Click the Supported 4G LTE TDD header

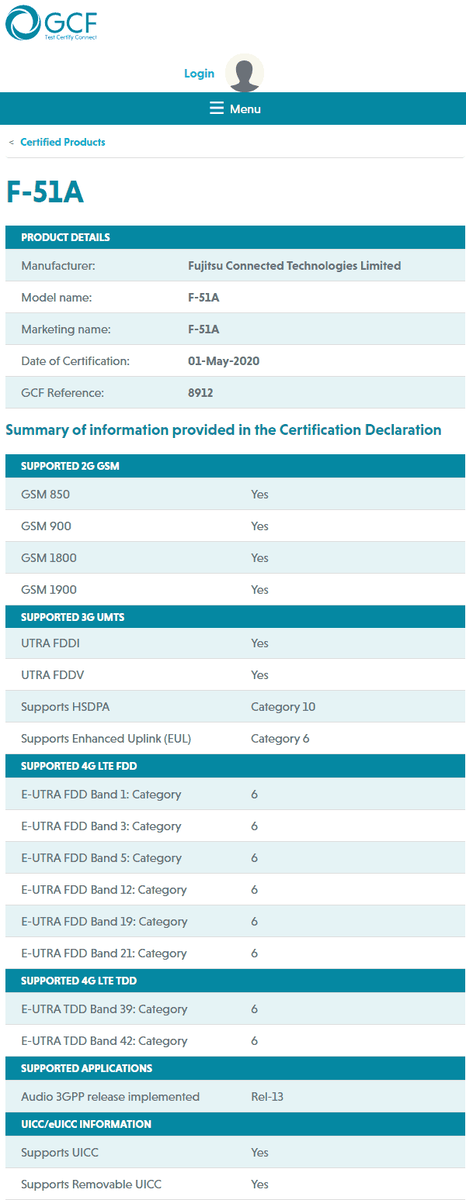coord(235,981)
